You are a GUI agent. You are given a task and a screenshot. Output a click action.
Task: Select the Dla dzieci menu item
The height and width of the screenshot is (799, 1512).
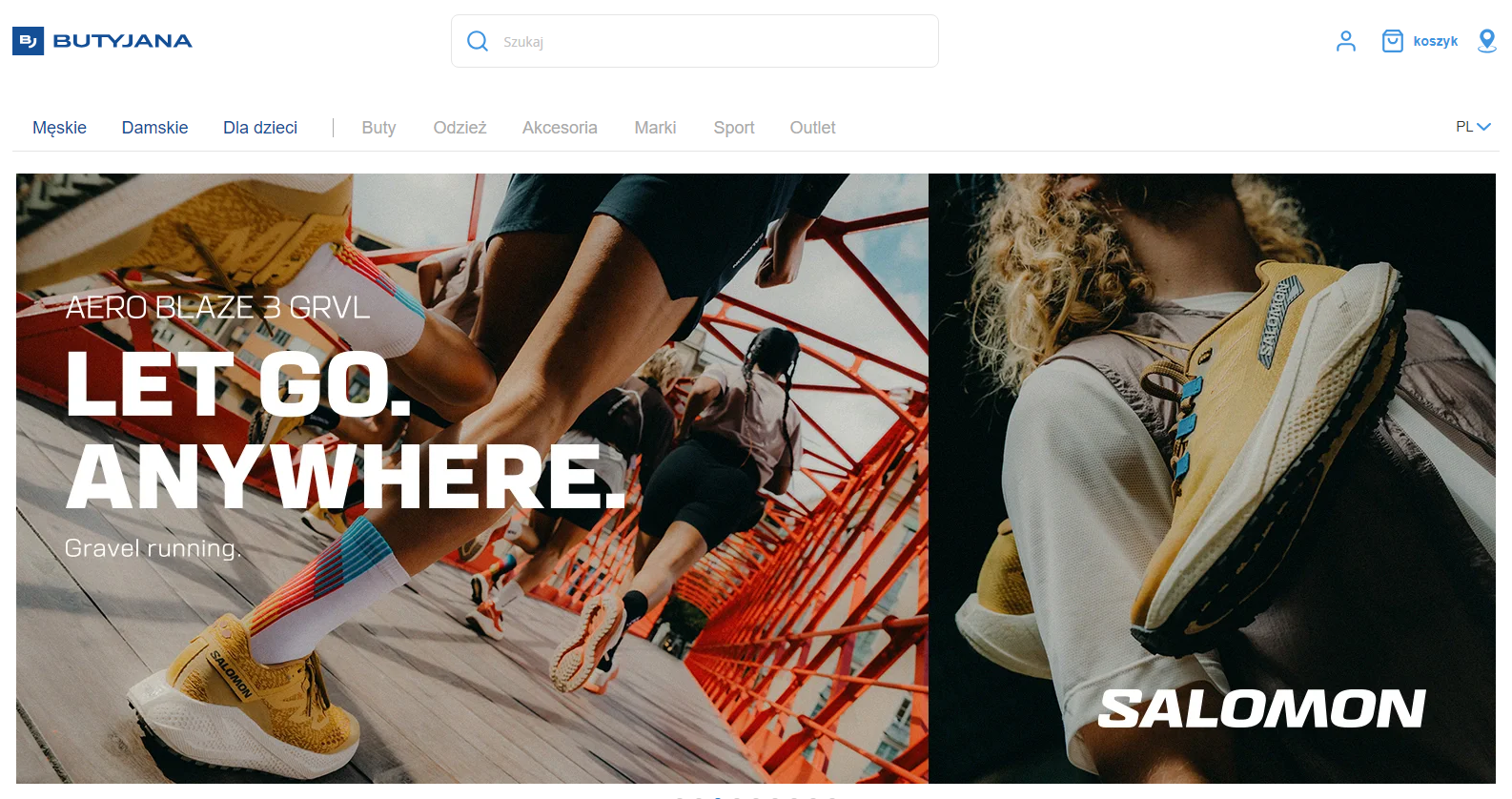260,128
